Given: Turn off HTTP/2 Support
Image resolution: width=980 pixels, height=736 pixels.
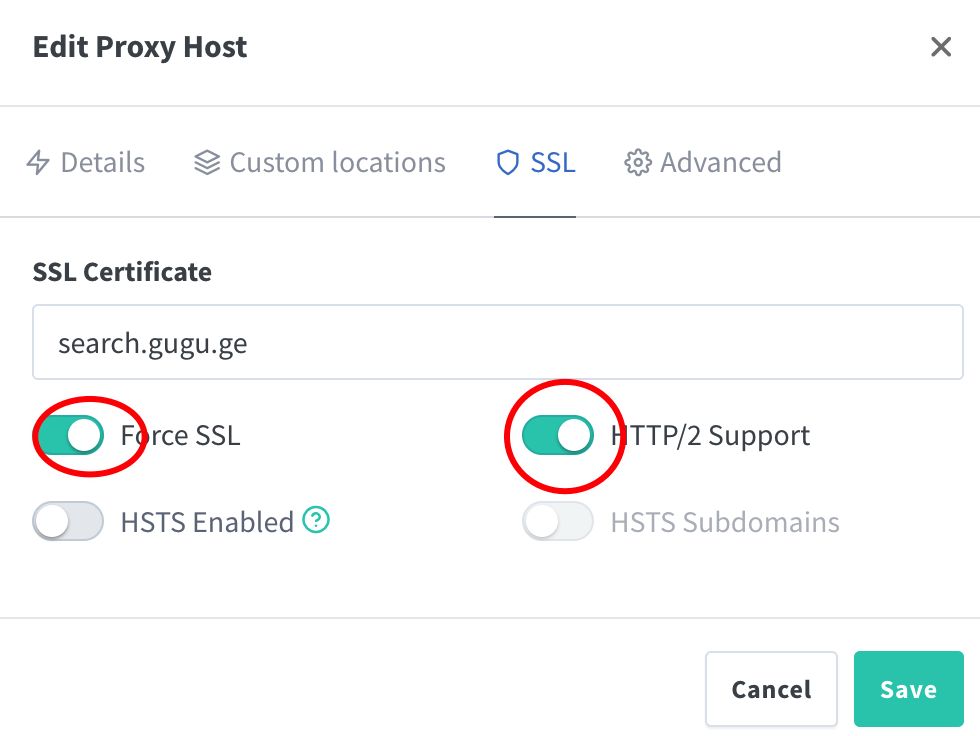Looking at the screenshot, I should [x=558, y=435].
